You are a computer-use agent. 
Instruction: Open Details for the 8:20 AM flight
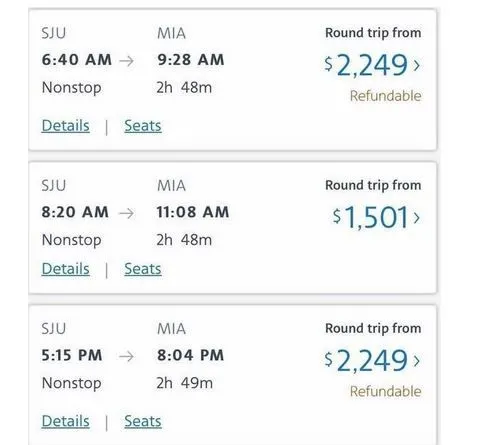point(66,269)
